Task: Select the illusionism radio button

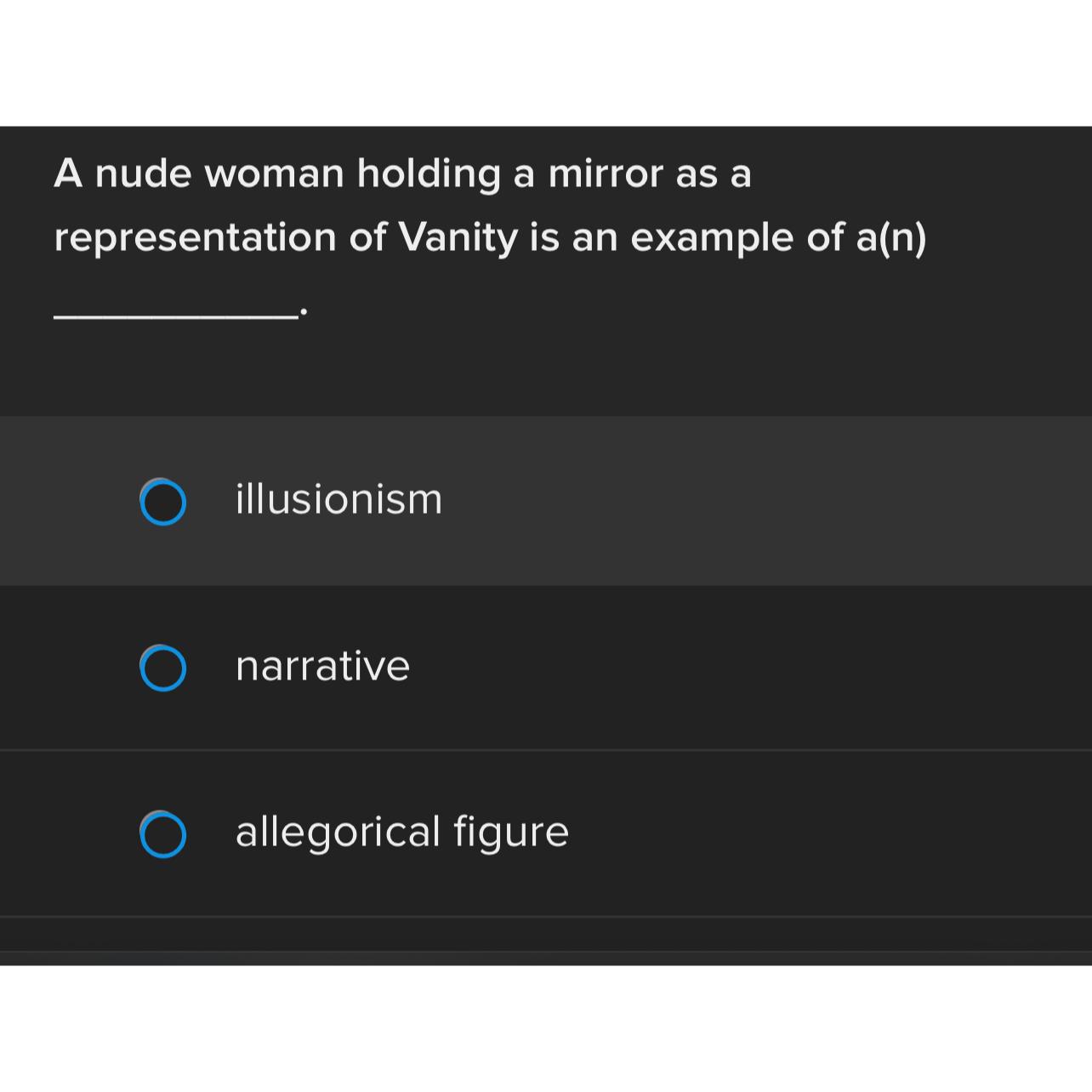Action: tap(162, 502)
